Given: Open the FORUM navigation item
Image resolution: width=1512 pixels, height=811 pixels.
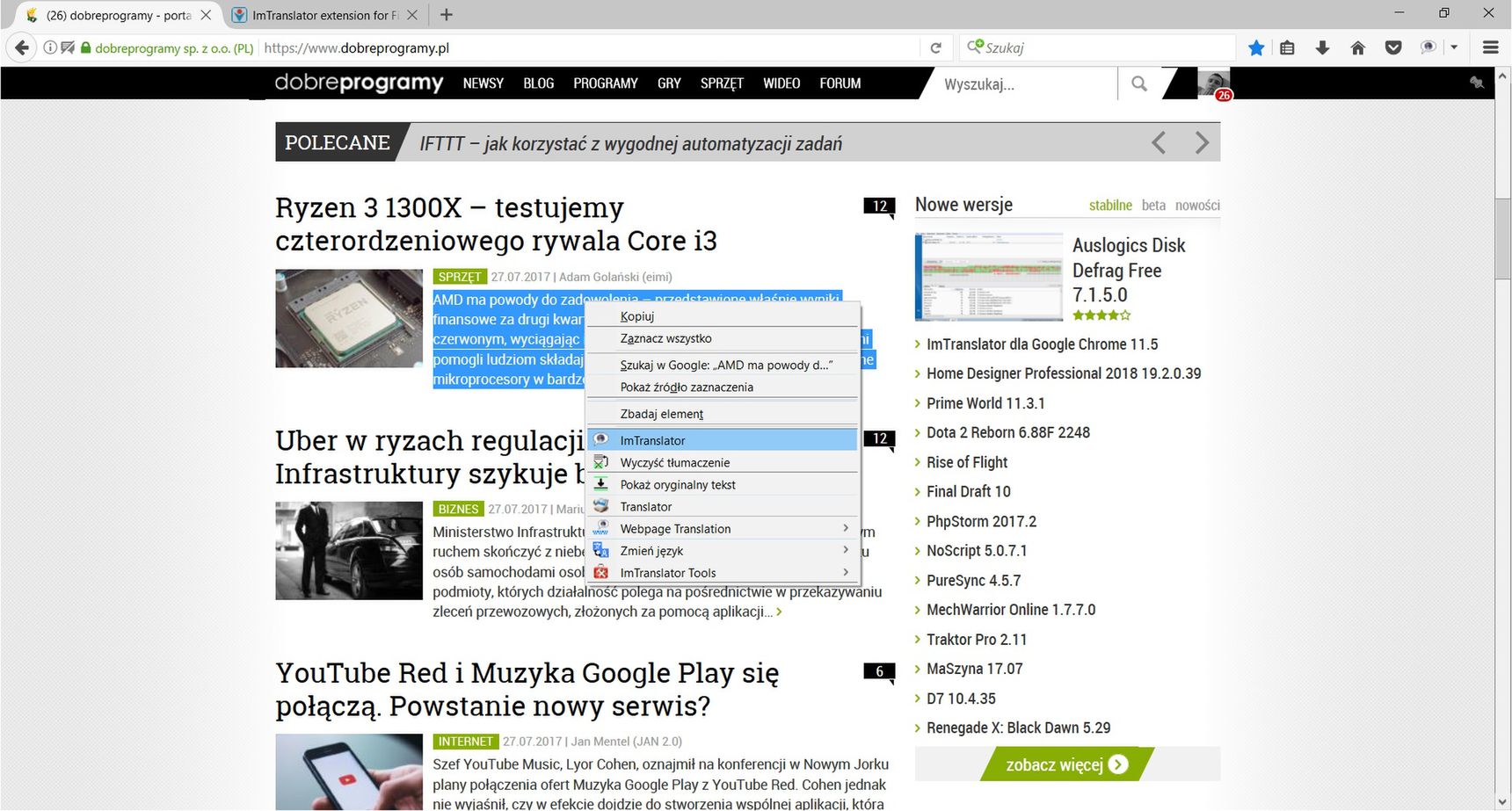Looking at the screenshot, I should point(840,83).
